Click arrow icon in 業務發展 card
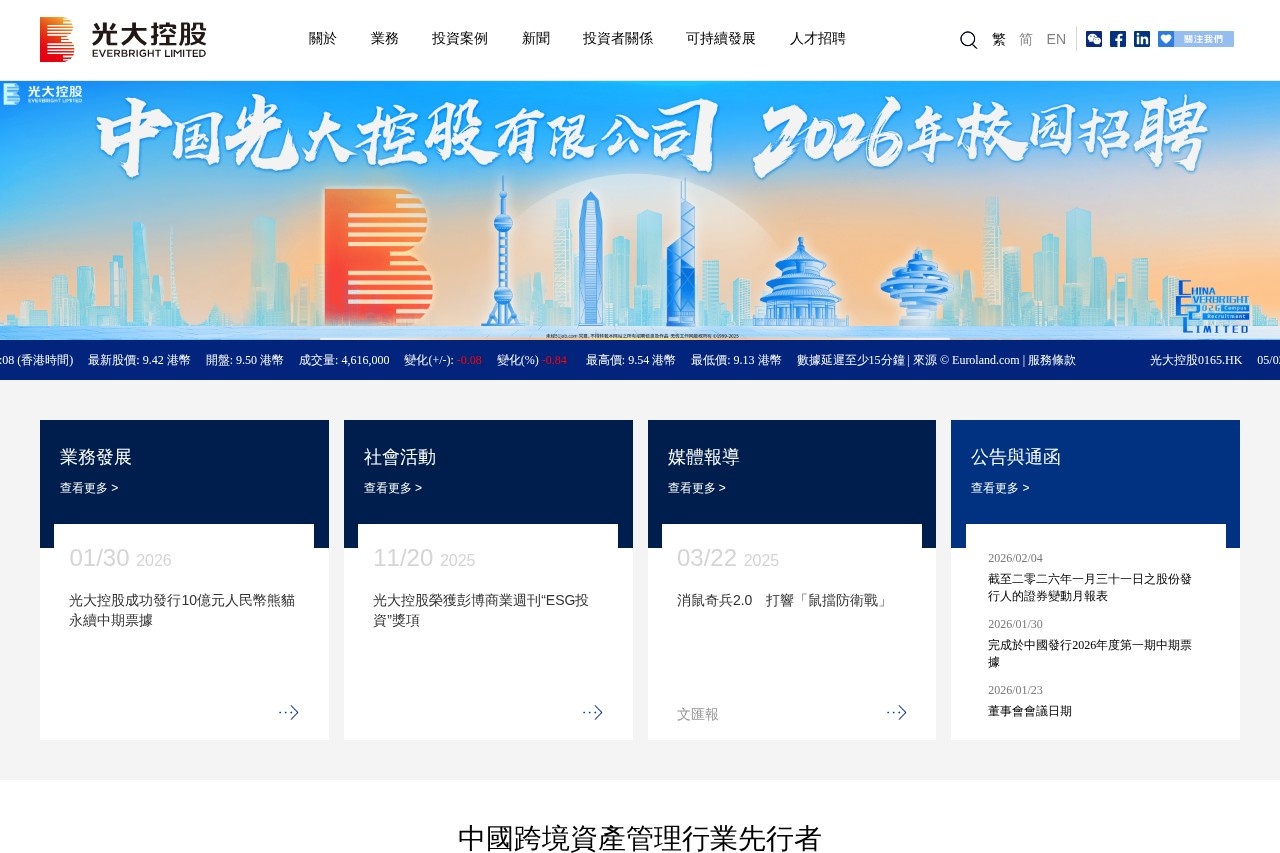 (x=288, y=712)
